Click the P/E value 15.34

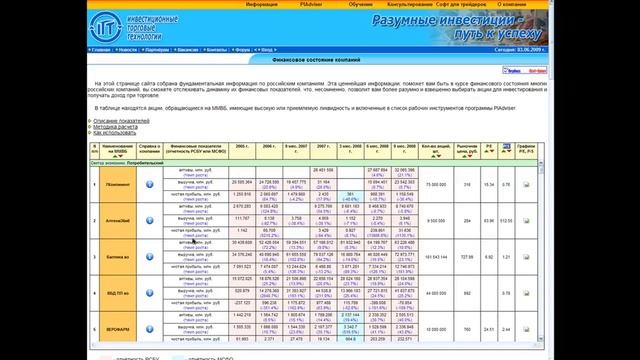click(x=489, y=184)
